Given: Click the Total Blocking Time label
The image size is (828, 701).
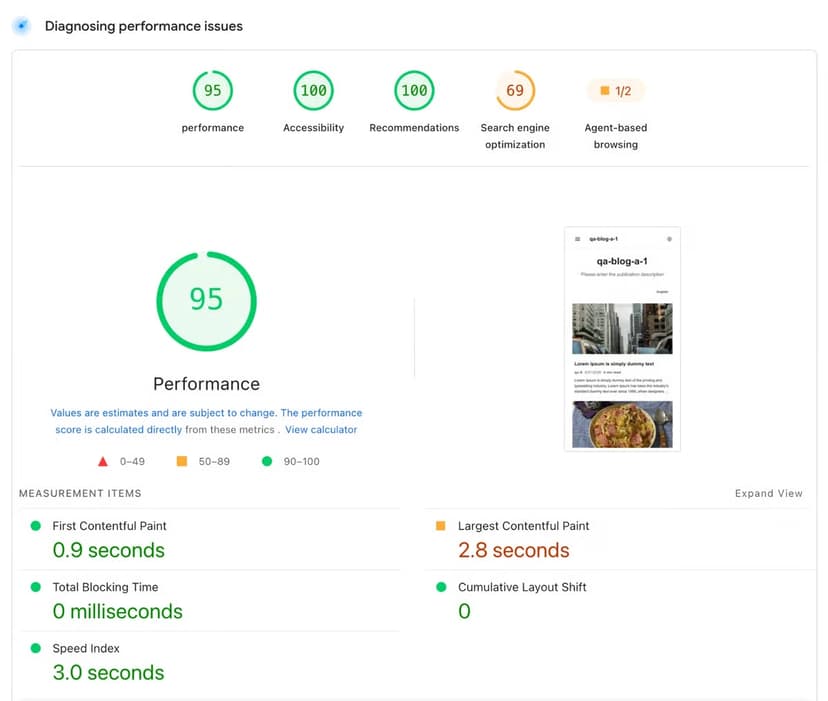Looking at the screenshot, I should click(x=105, y=587).
